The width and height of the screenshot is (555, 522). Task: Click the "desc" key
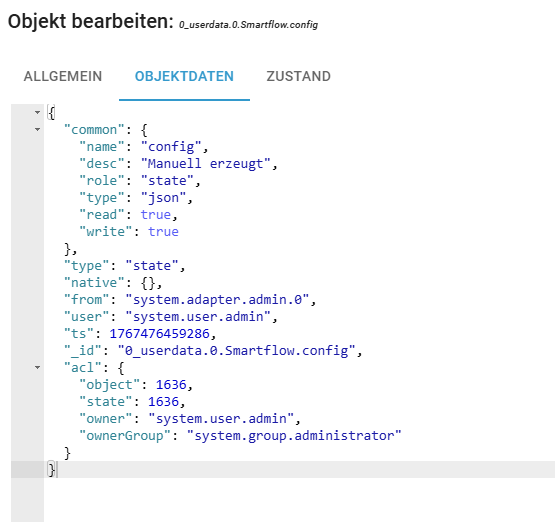(102, 164)
